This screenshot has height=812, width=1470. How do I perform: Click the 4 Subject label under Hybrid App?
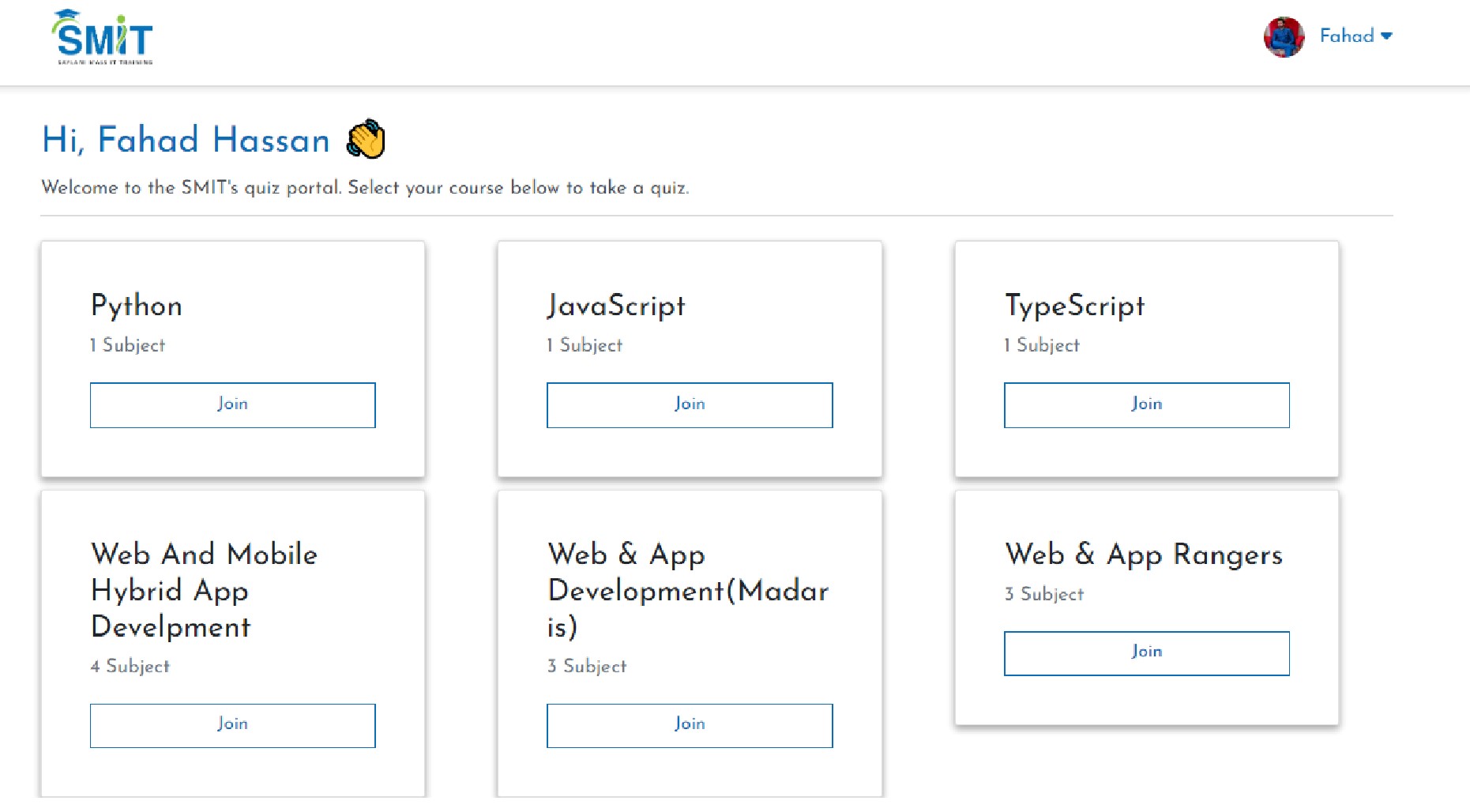130,666
